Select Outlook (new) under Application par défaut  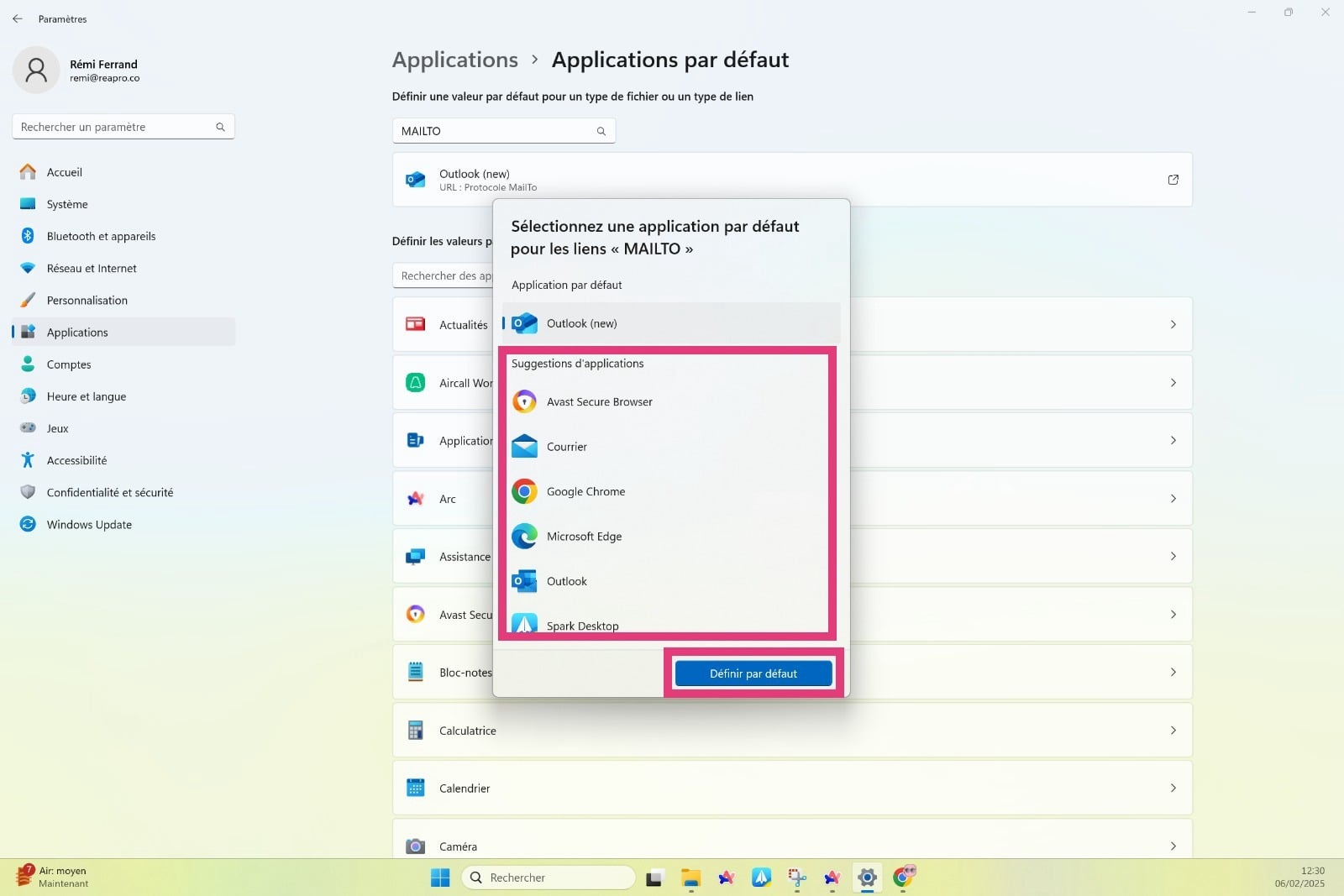coord(670,323)
